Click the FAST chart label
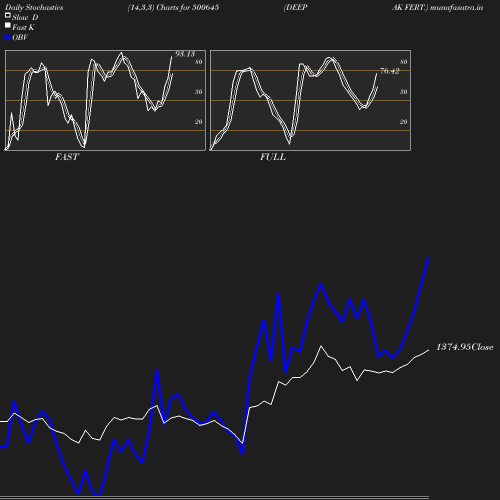 (67, 157)
